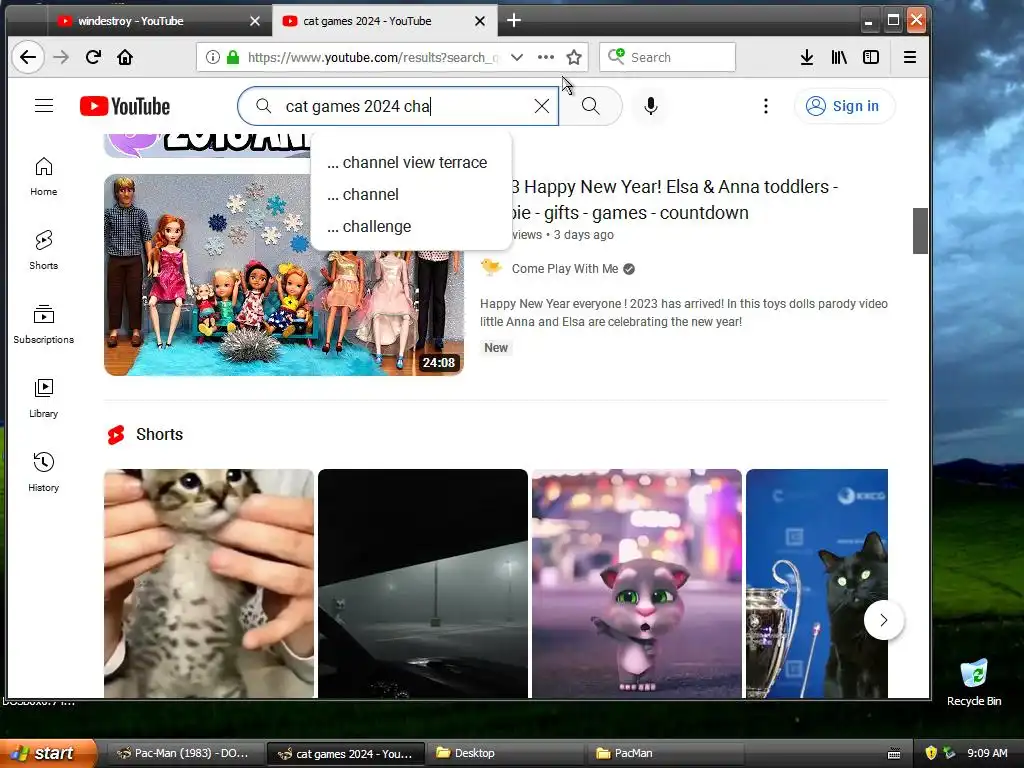Open the kitten Shorts thumbnail

click(209, 583)
